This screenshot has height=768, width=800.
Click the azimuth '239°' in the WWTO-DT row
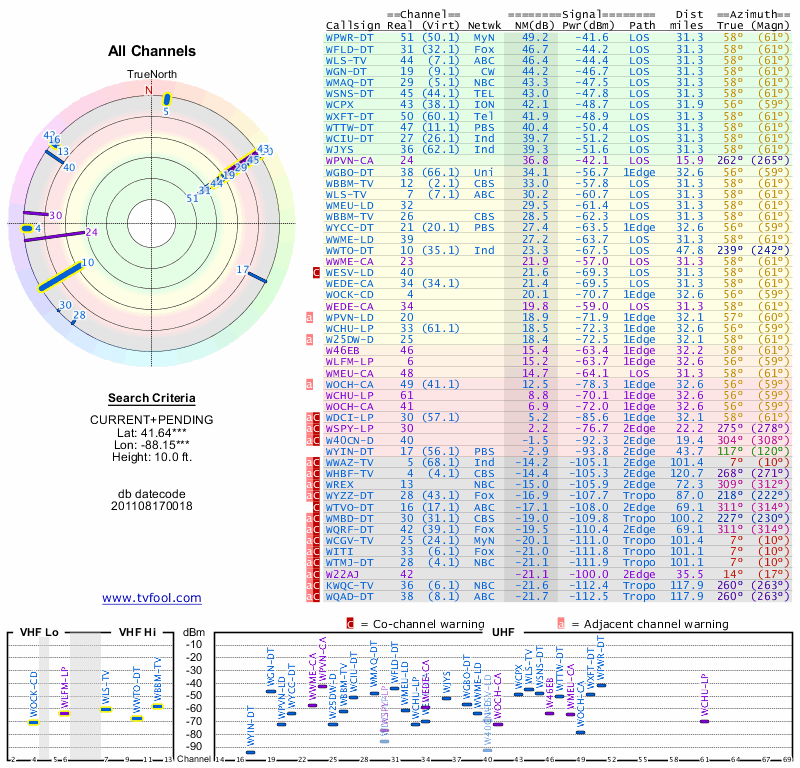[x=730, y=251]
